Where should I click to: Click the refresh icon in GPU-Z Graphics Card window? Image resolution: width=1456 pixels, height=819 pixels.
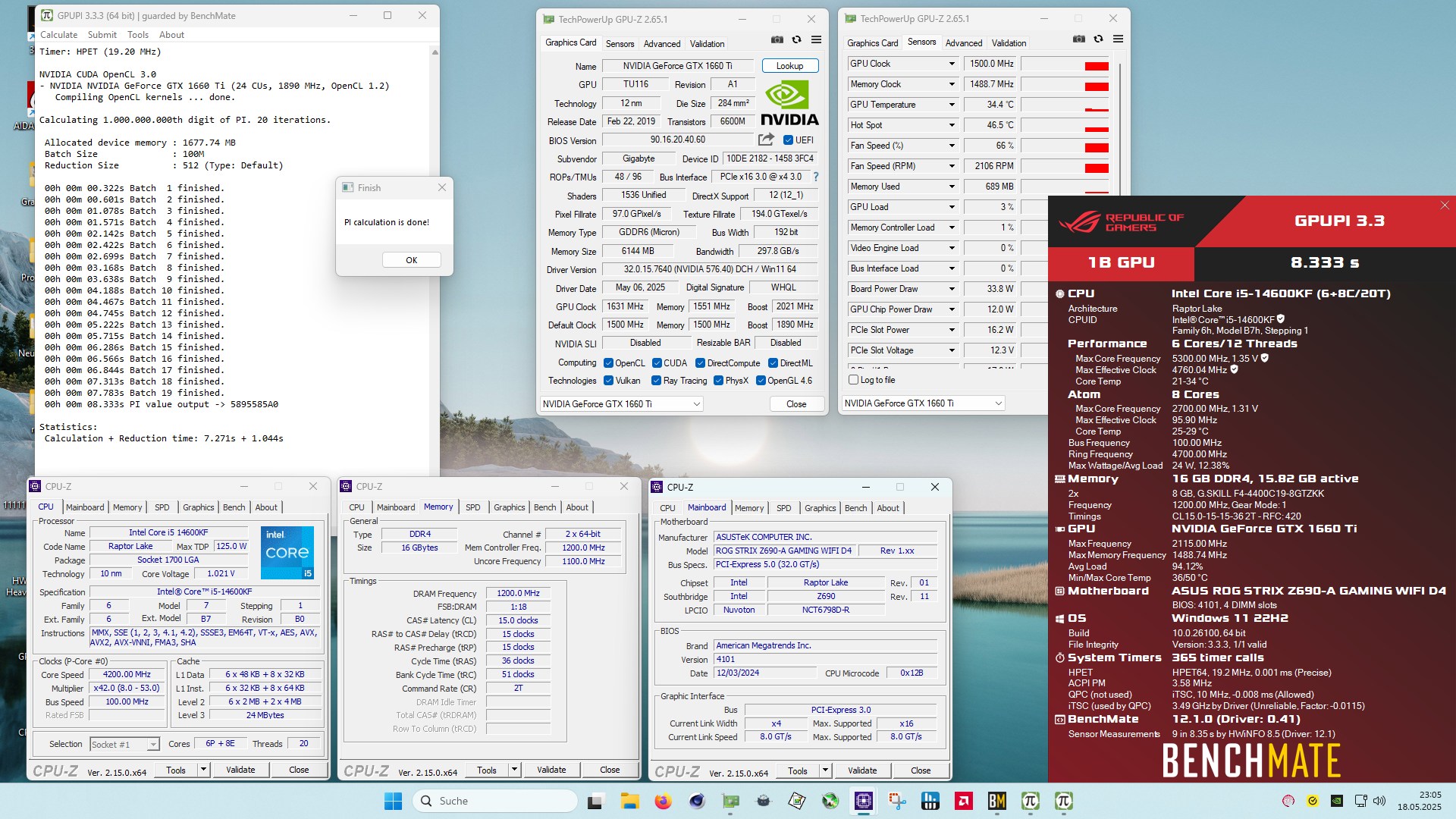(x=796, y=39)
